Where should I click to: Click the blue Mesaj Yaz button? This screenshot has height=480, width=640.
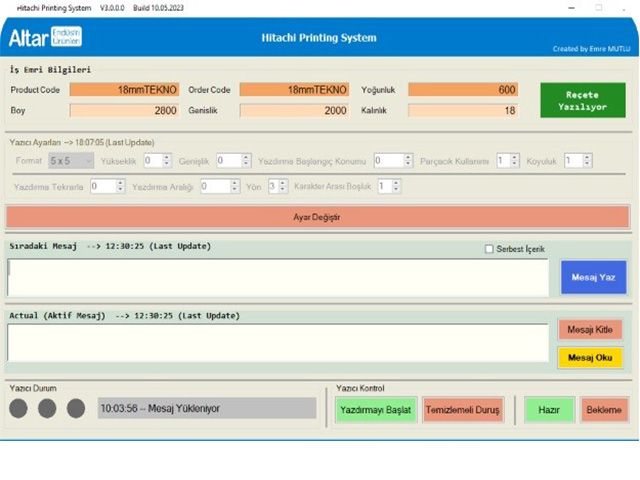click(593, 278)
